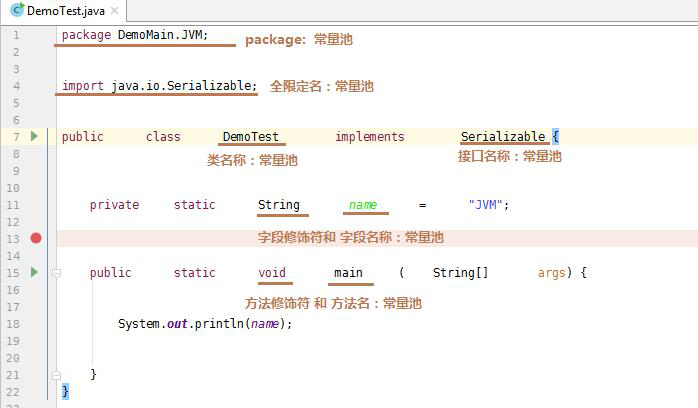Collapse the main method using its fold marker
The width and height of the screenshot is (698, 408).
coord(57,272)
